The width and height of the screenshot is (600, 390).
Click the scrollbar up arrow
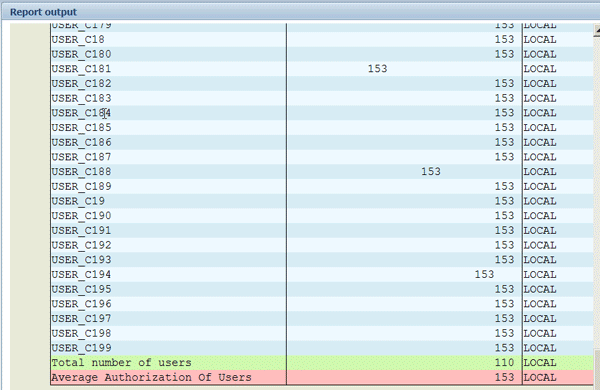[597, 30]
